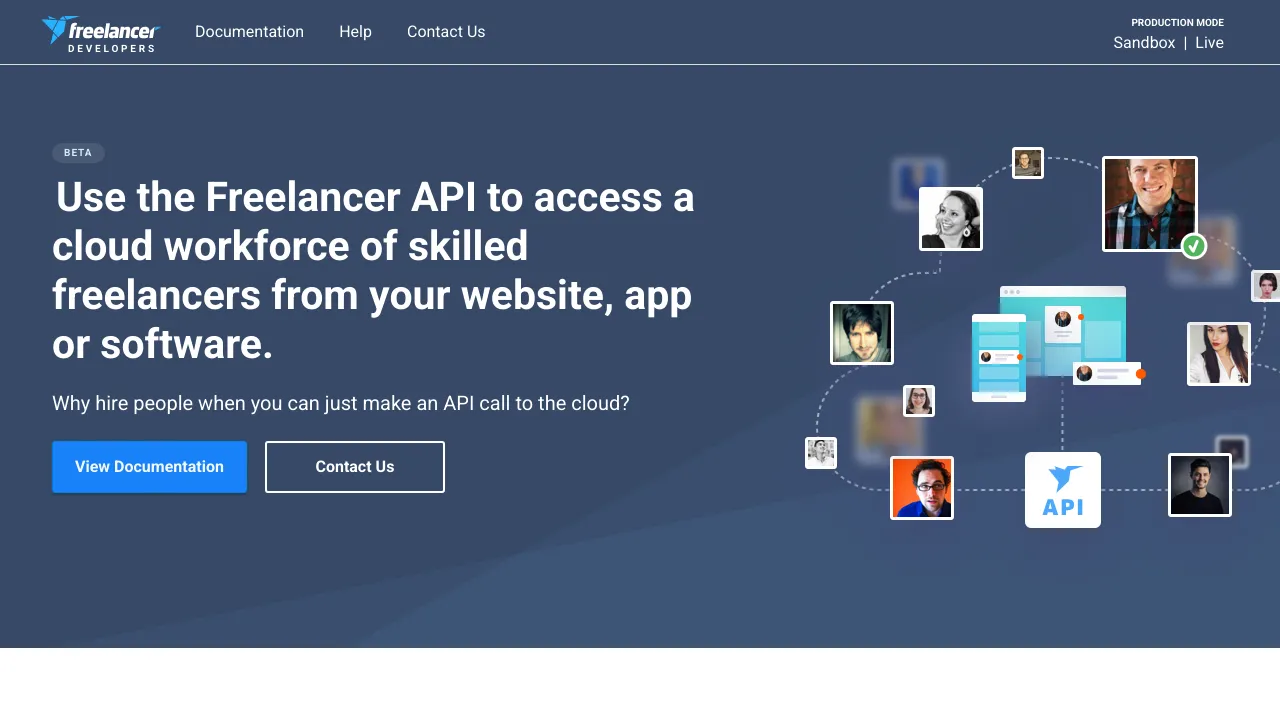The height and width of the screenshot is (720, 1280).
Task: Click the dark-haired man photo at left
Action: (x=862, y=333)
